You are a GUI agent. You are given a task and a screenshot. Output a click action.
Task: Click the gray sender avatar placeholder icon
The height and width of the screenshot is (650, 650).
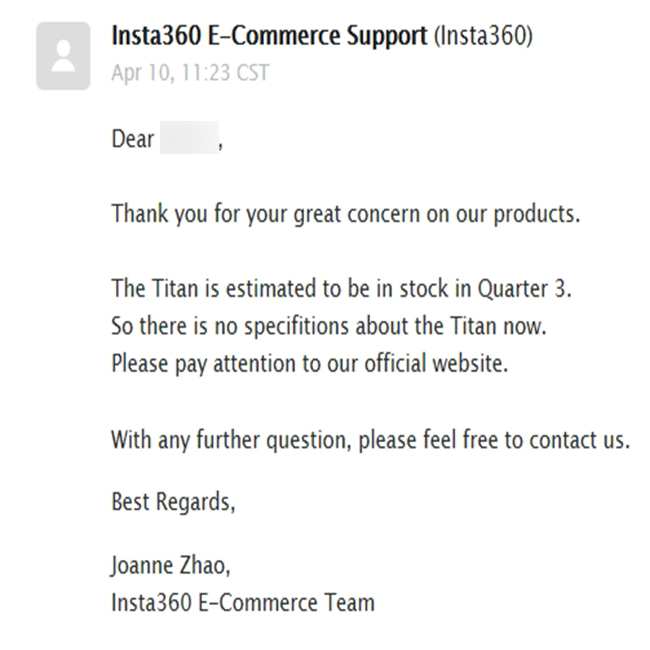pos(63,56)
